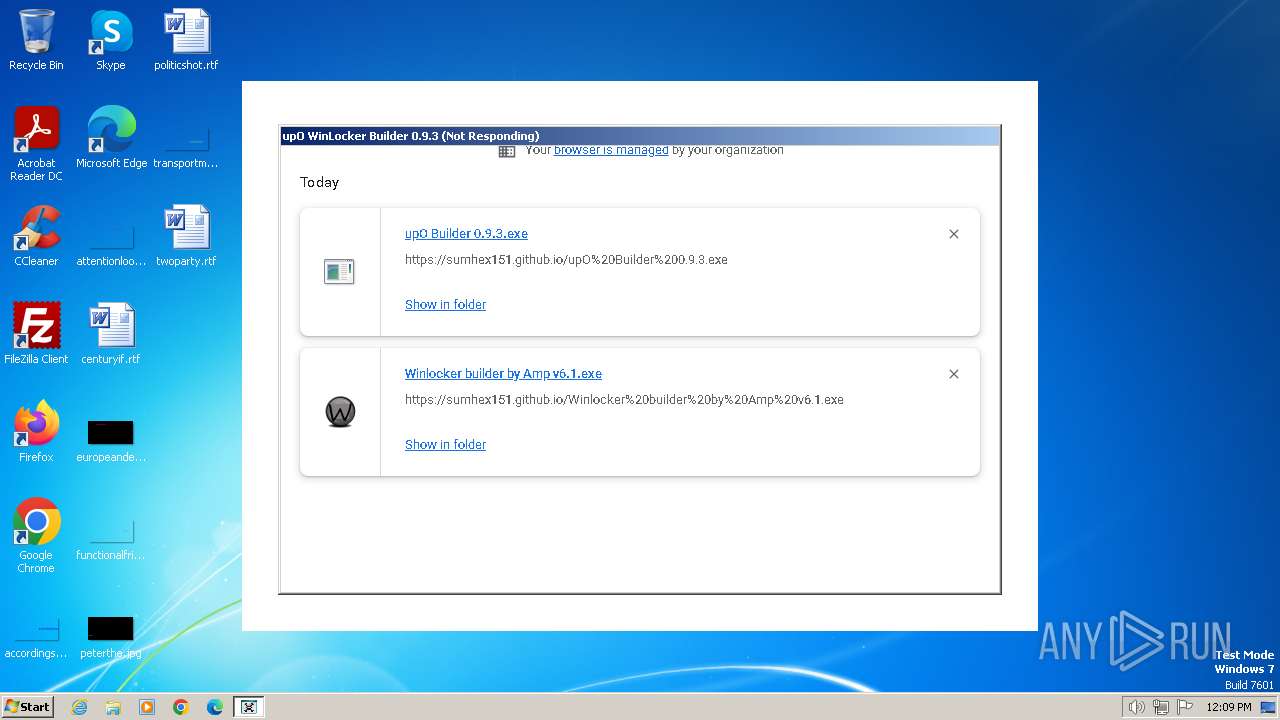Open the Winlocker builder by Amp v6.1.exe link

click(x=503, y=373)
